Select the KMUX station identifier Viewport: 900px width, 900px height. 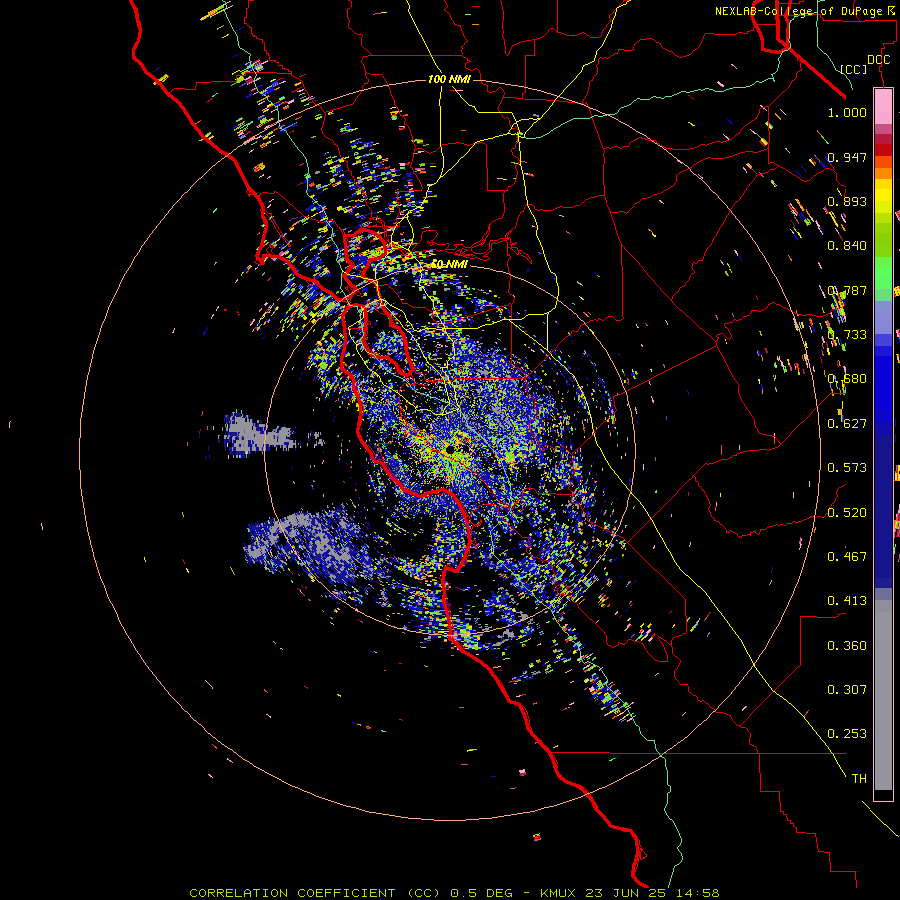(x=560, y=893)
